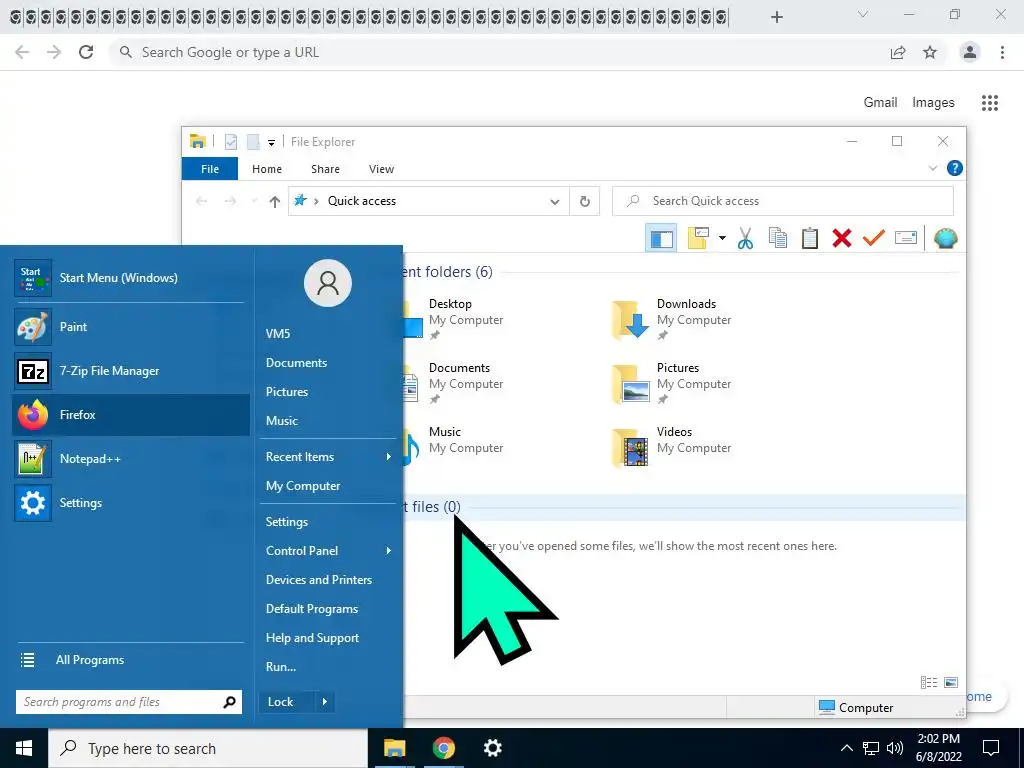
Task: Toggle the navigation pane toolbar button
Action: point(661,238)
